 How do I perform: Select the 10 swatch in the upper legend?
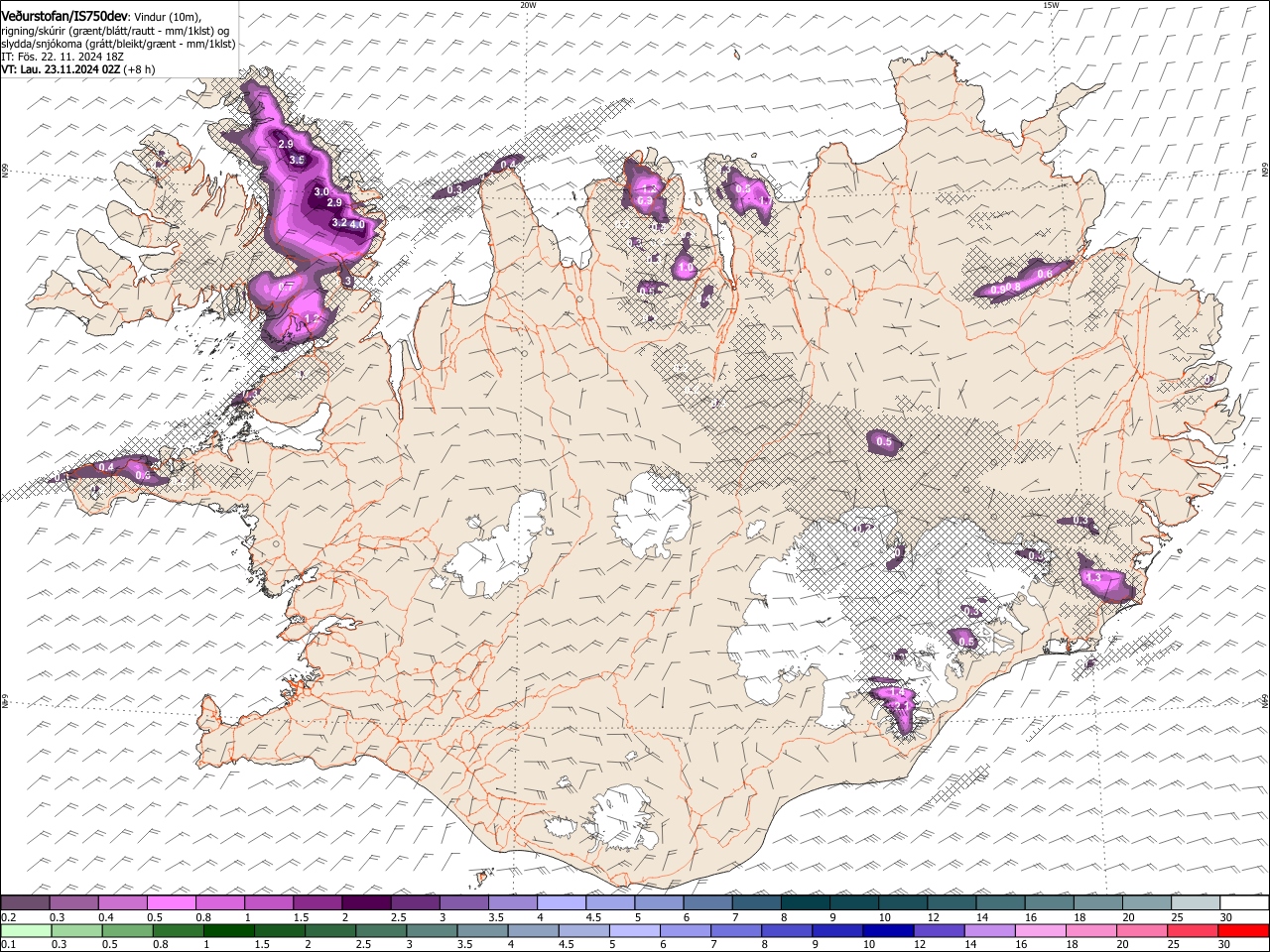click(x=903, y=903)
